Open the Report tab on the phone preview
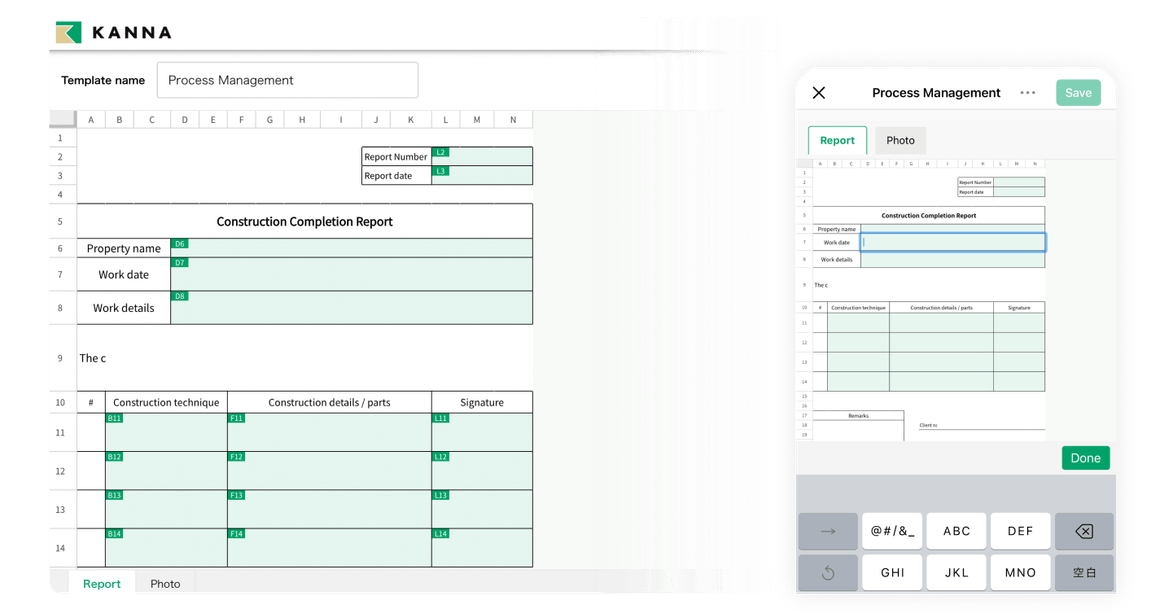The height and width of the screenshot is (614, 1160). (x=837, y=140)
